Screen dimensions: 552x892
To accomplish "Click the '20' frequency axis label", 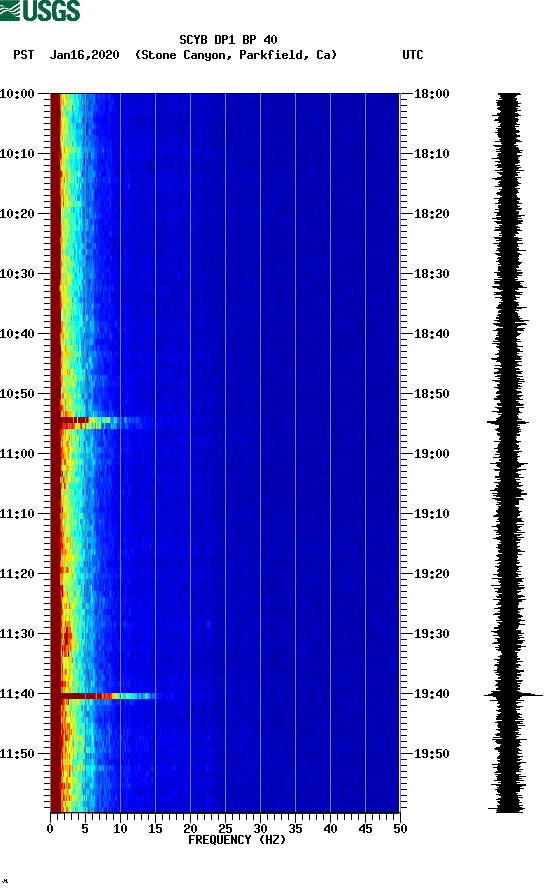I will click(191, 828).
